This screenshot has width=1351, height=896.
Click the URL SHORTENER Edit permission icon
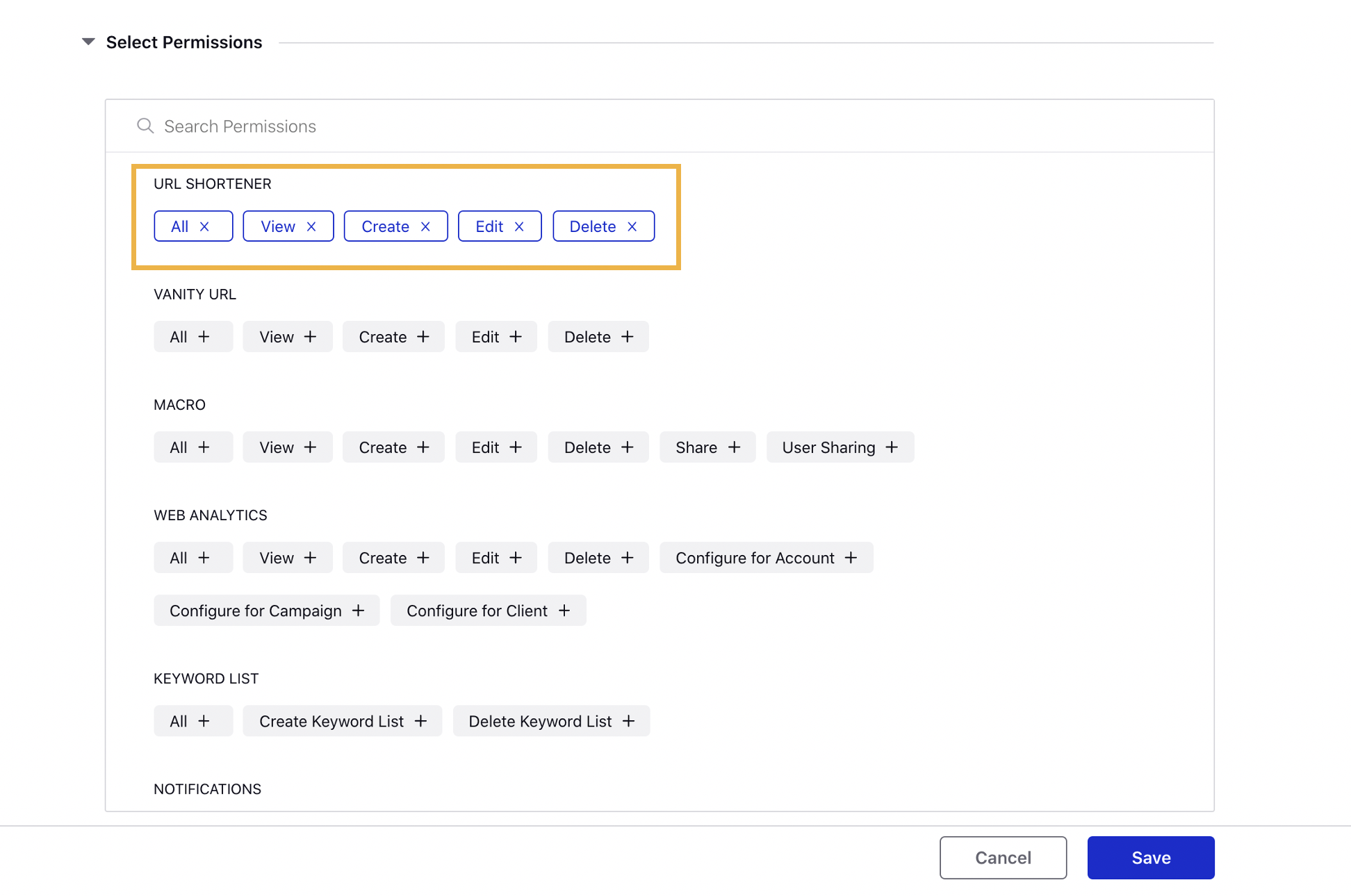[520, 225]
